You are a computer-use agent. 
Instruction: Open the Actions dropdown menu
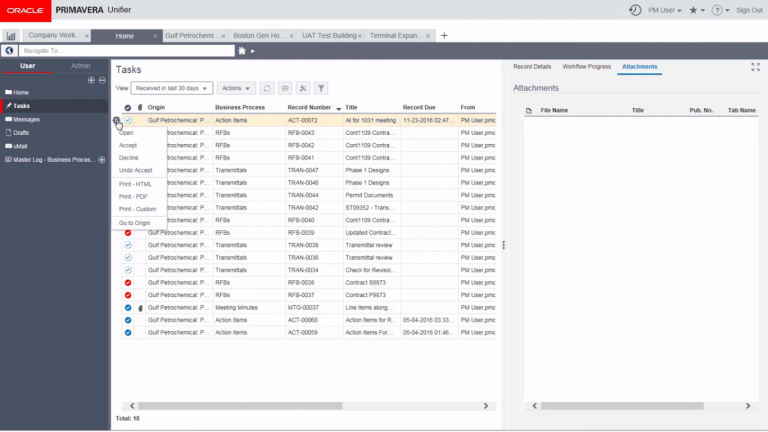pos(237,88)
